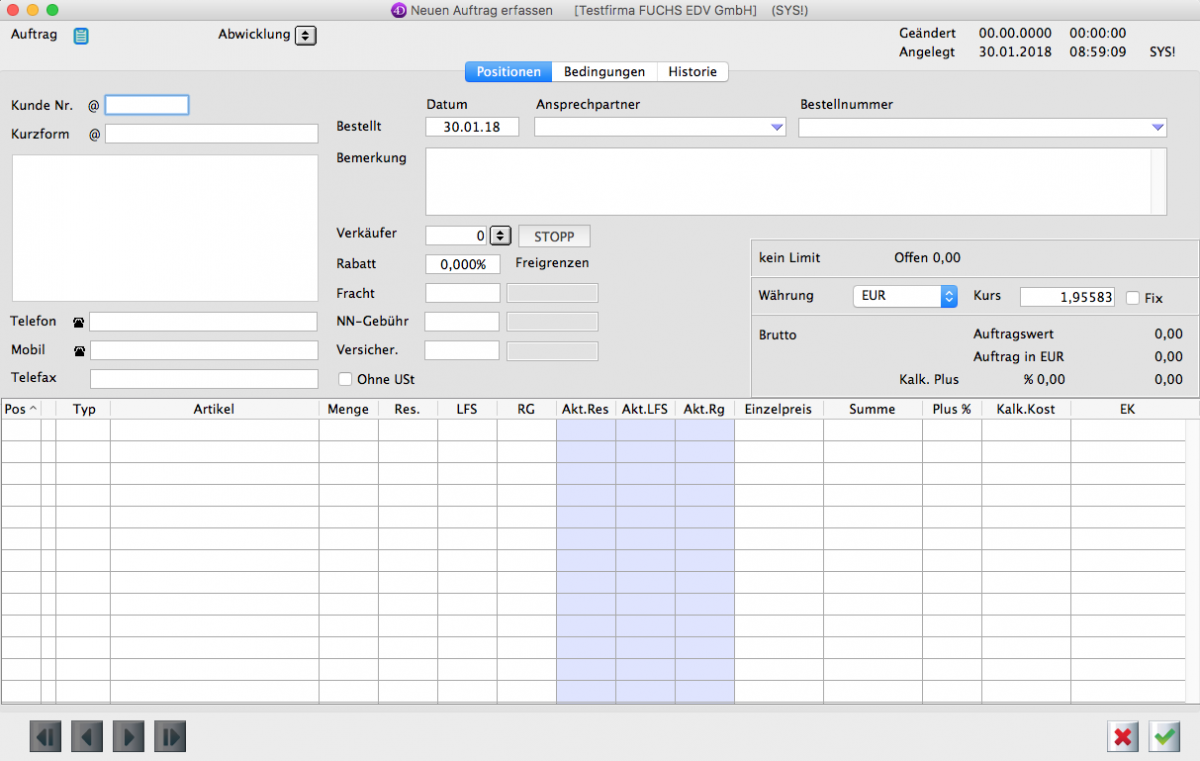This screenshot has width=1200, height=761.
Task: Confirm order with green checkmark button
Action: (1164, 737)
